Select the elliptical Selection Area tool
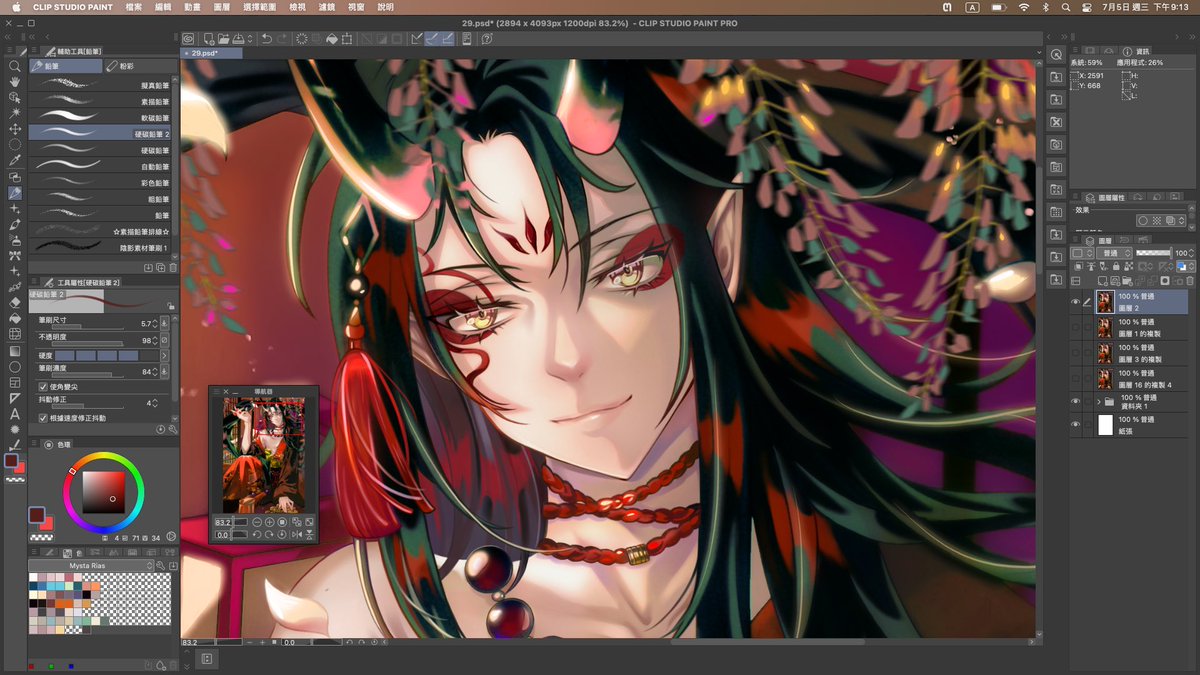Viewport: 1200px width, 675px height. tap(15, 145)
